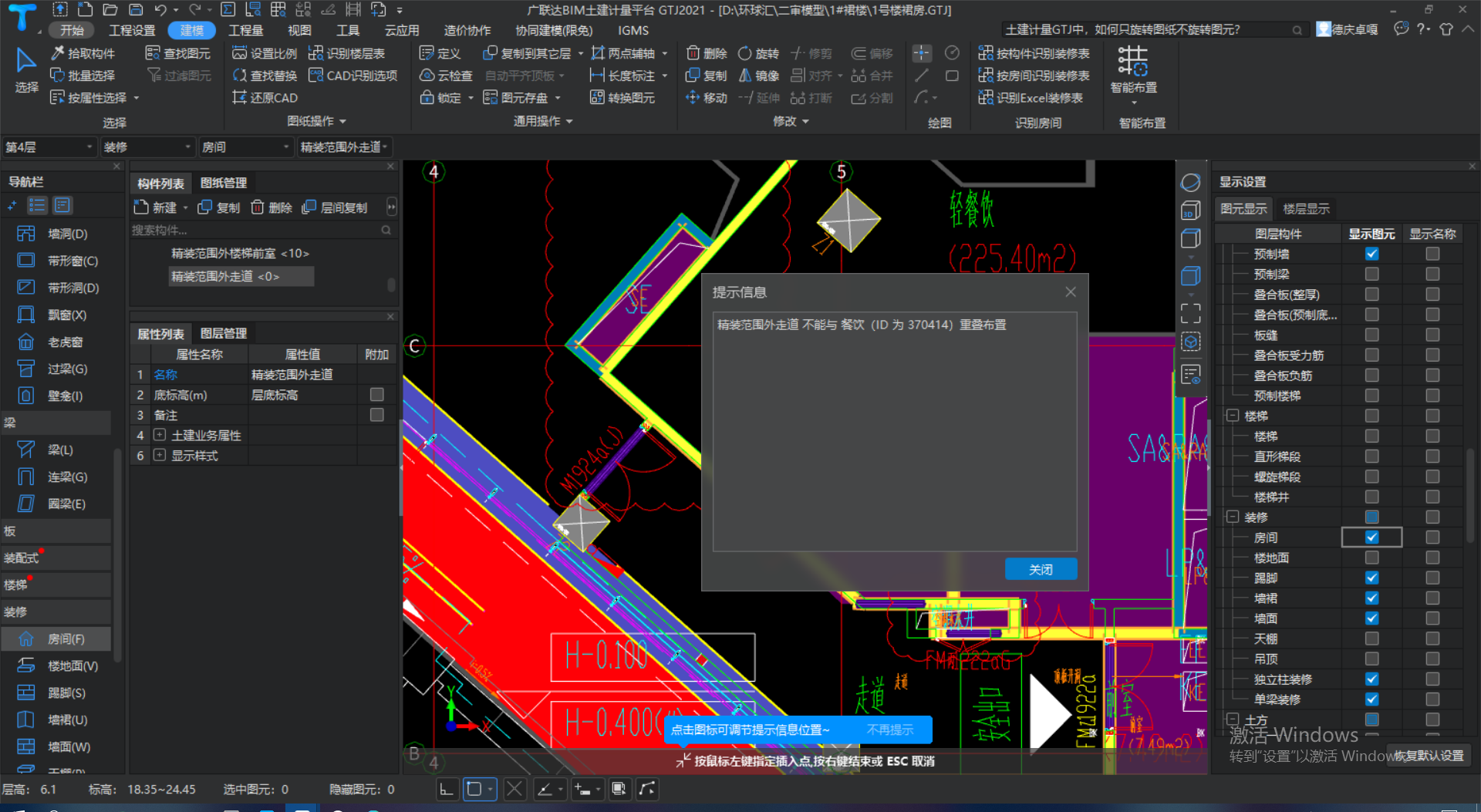
Task: Select the 镜像 mirror tool
Action: pos(758,76)
